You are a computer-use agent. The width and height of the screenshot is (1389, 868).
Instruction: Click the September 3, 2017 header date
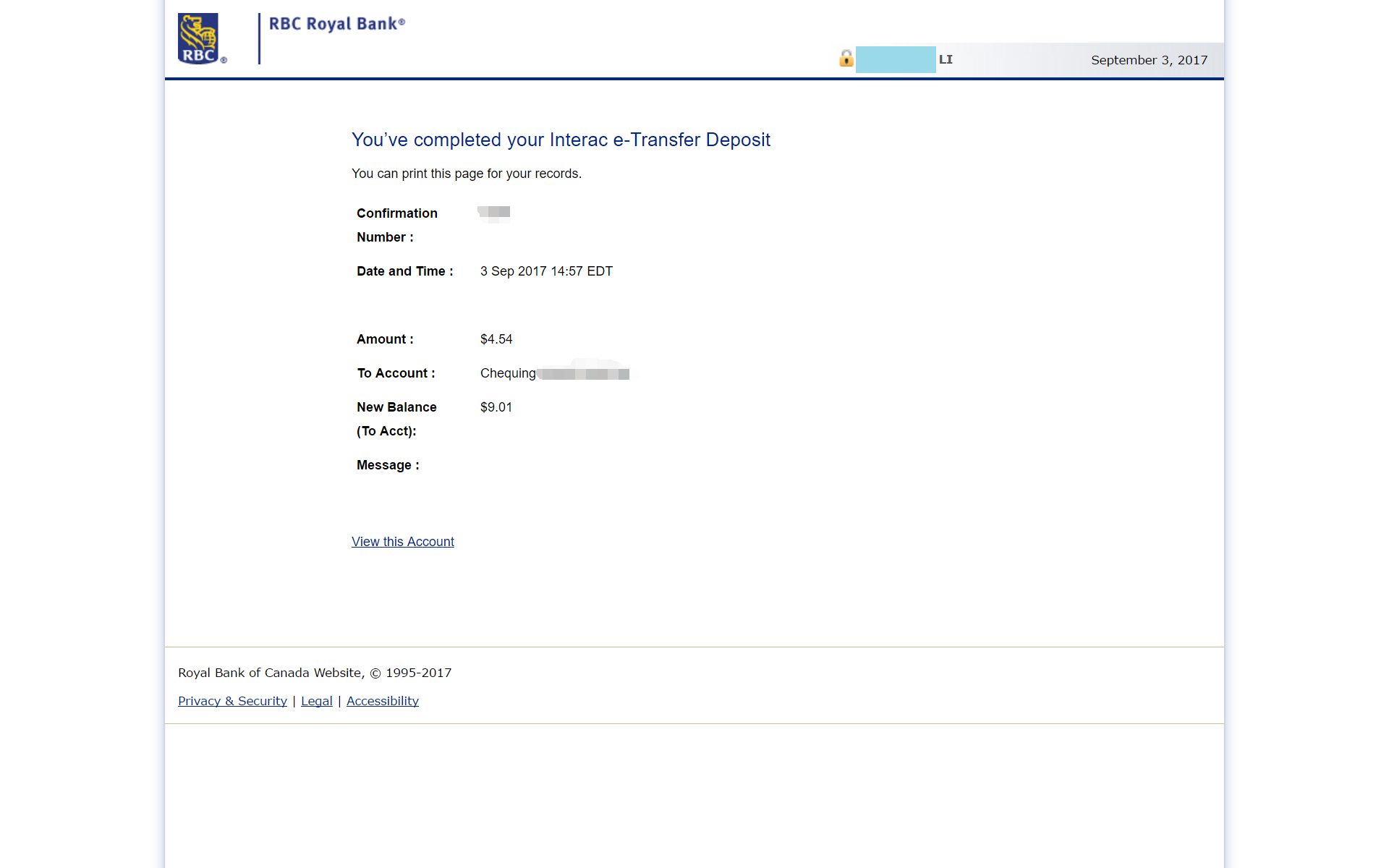(x=1149, y=60)
